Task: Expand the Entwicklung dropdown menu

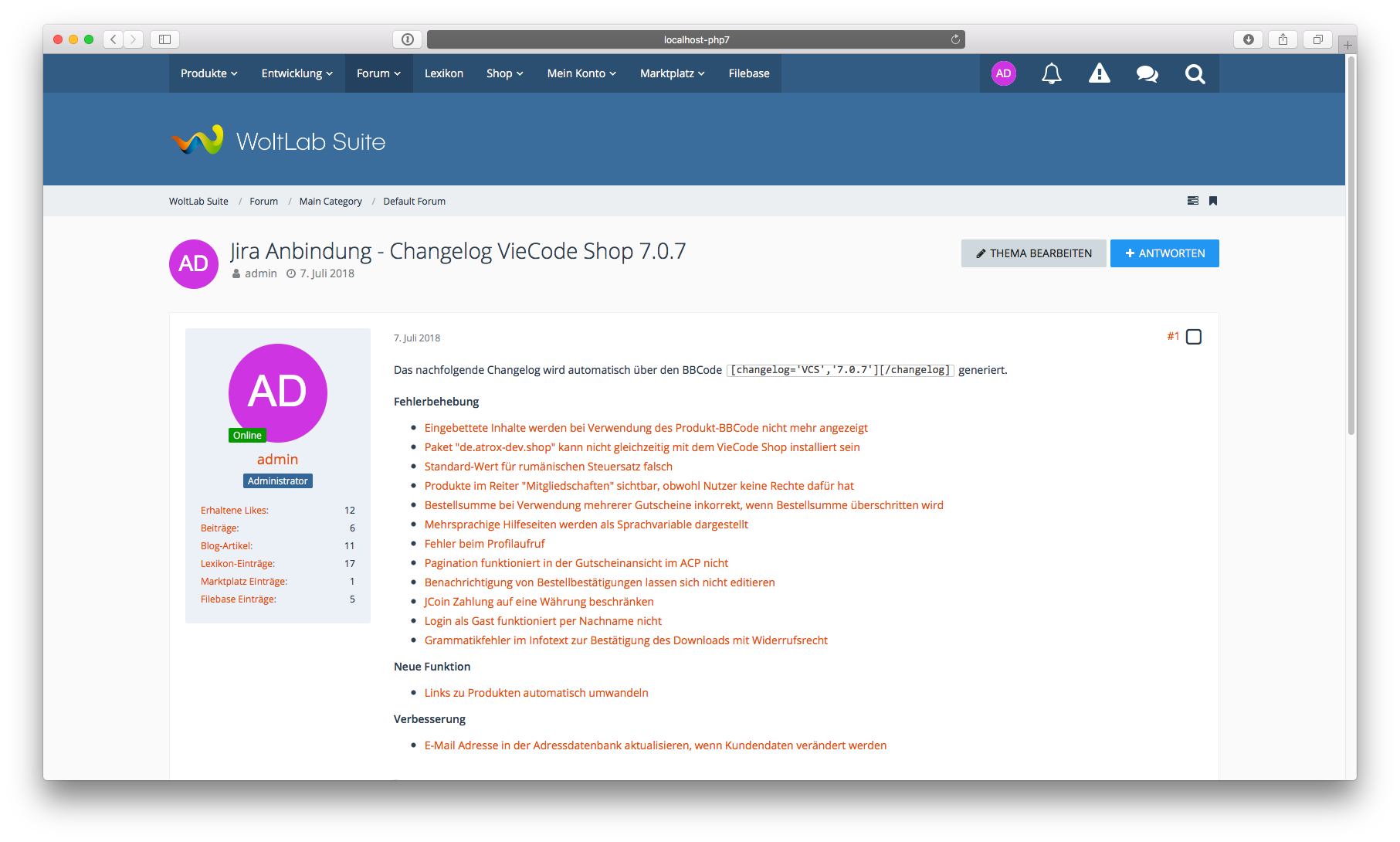Action: coord(297,73)
